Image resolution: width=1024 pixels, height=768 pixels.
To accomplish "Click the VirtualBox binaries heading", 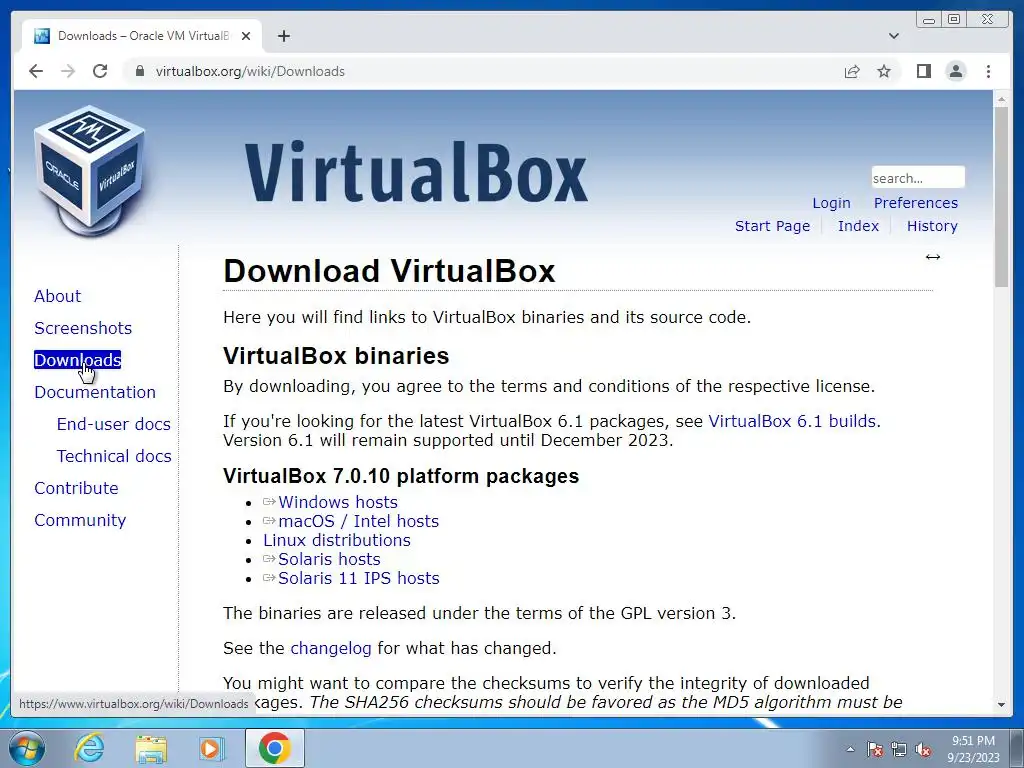I will coord(336,356).
